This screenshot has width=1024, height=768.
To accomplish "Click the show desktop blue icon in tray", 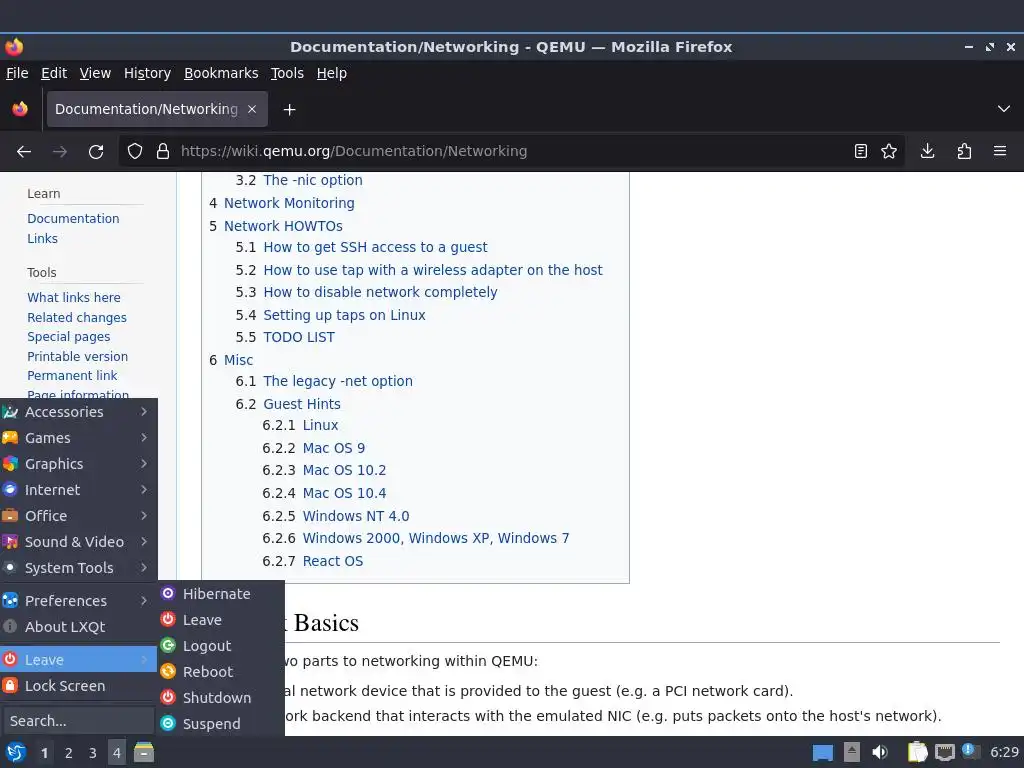I will click(x=823, y=753).
